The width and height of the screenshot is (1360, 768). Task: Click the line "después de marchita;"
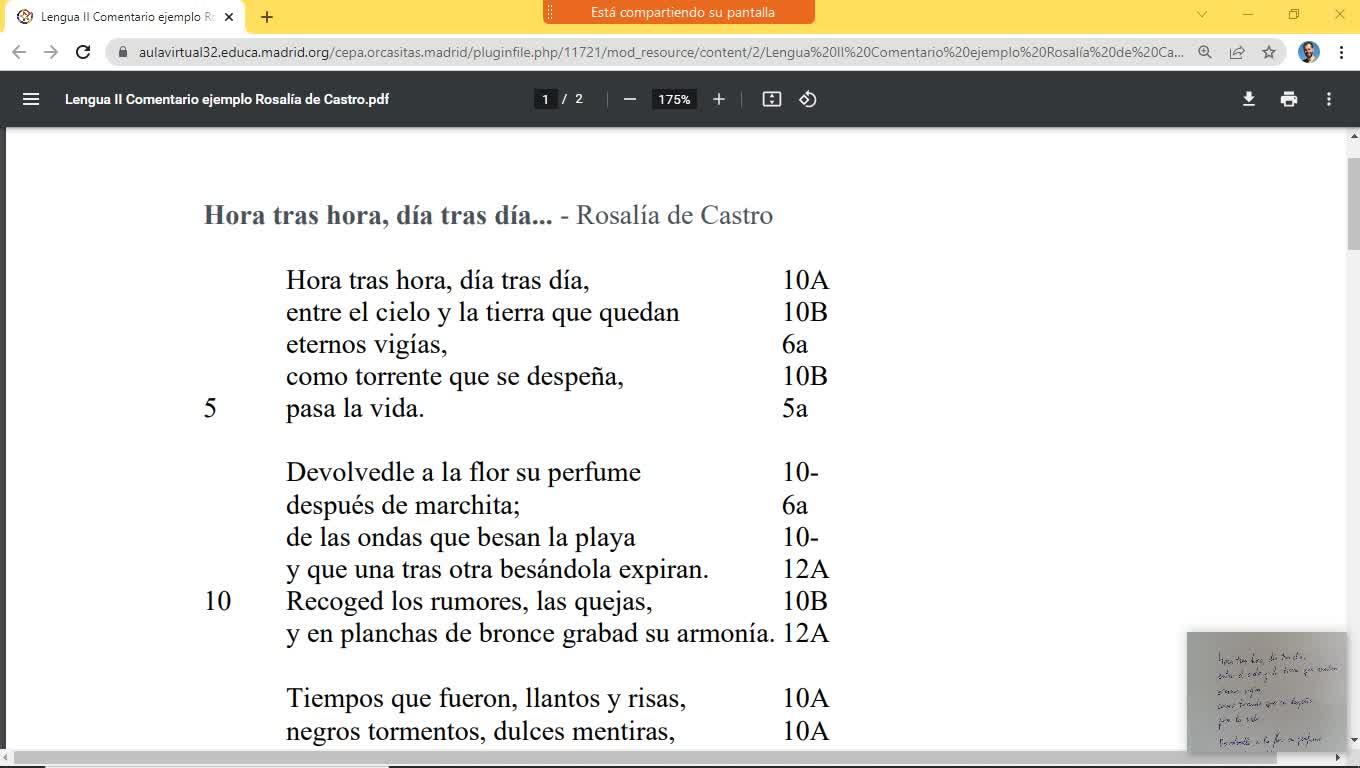pyautogui.click(x=403, y=505)
